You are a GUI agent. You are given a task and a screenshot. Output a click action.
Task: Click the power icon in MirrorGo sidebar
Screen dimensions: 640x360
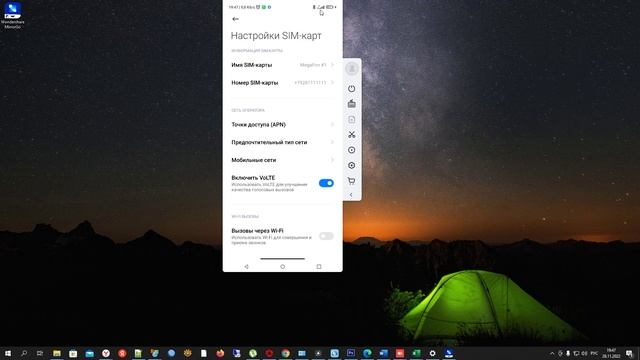click(x=351, y=89)
